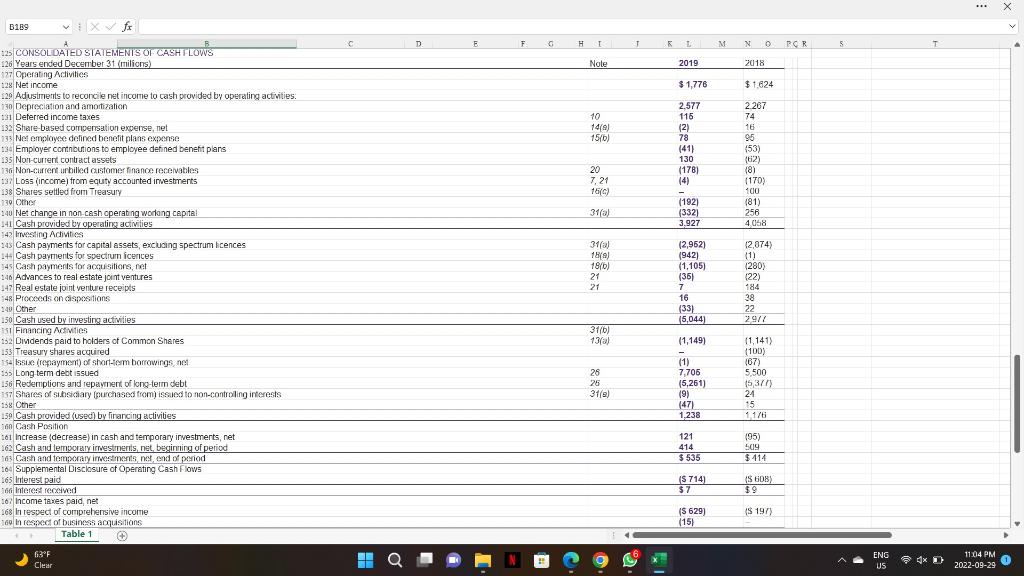Screen dimensions: 1024x576
Task: Select cell B189 via the Name Box field
Action: tap(30, 27)
